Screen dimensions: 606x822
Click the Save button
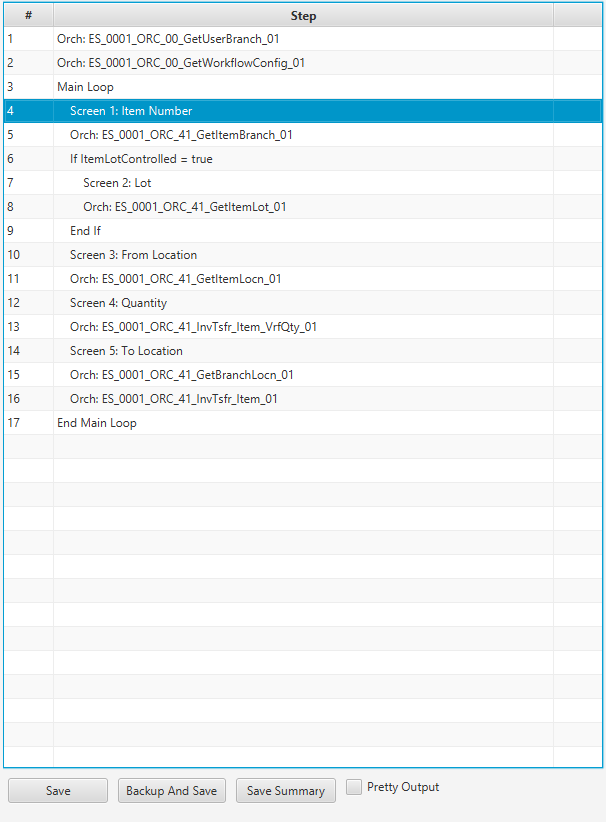click(58, 791)
